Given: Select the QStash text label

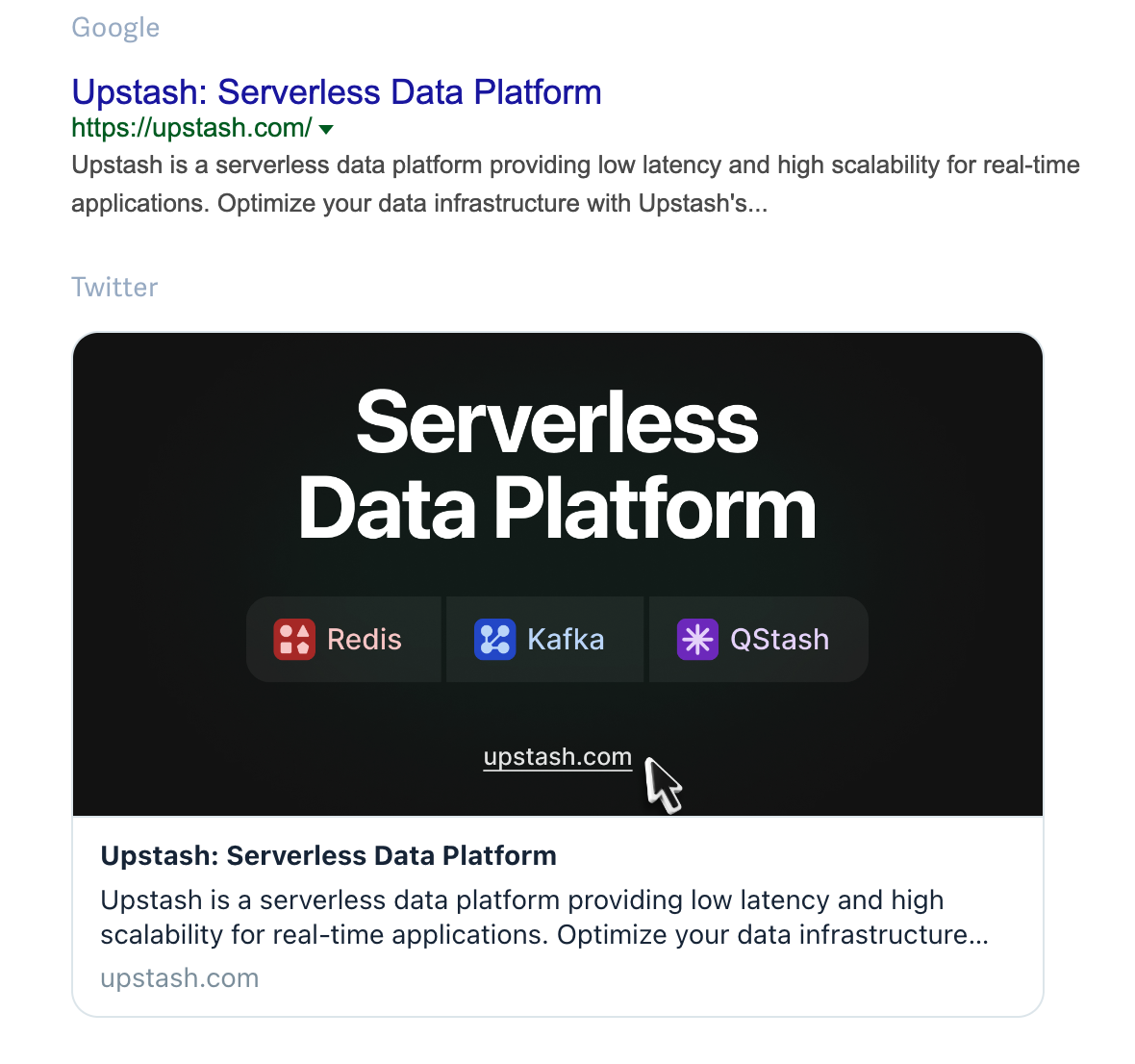Looking at the screenshot, I should (x=779, y=640).
